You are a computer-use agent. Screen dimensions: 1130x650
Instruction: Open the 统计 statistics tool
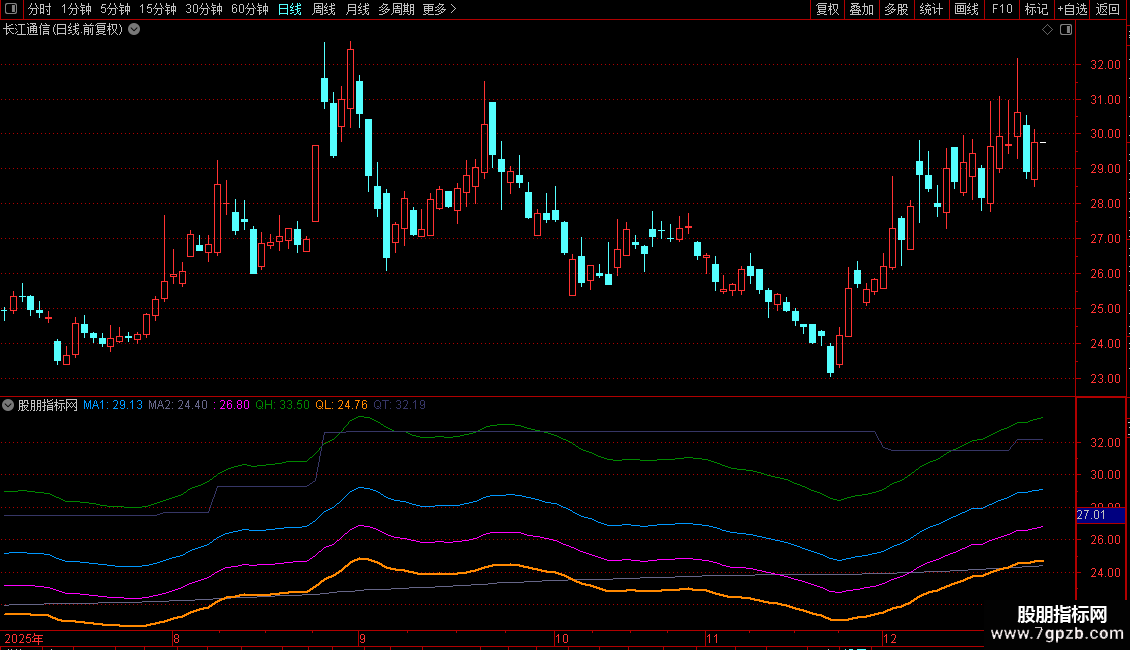pos(931,9)
